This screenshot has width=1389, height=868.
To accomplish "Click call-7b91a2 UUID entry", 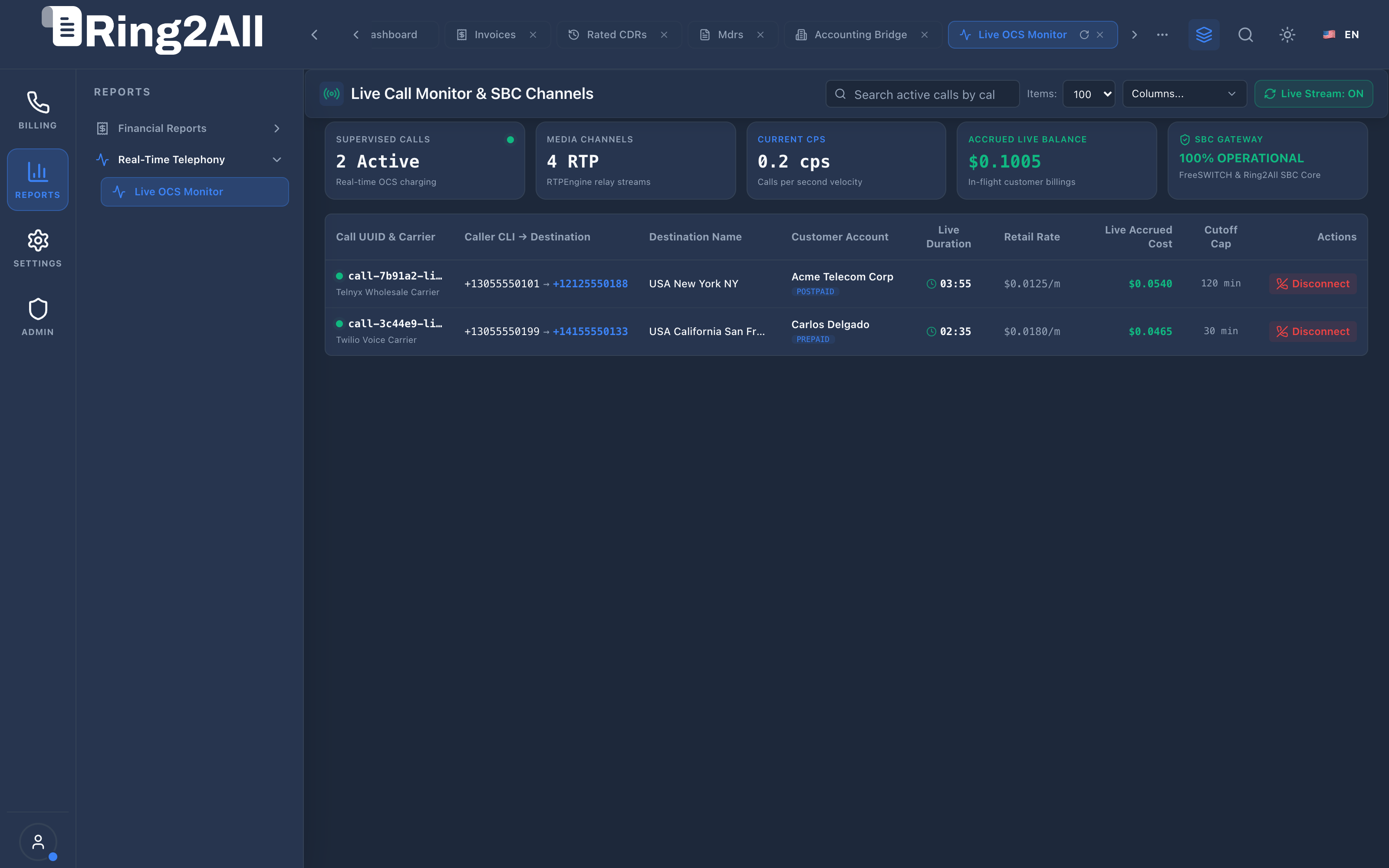I will tap(395, 276).
